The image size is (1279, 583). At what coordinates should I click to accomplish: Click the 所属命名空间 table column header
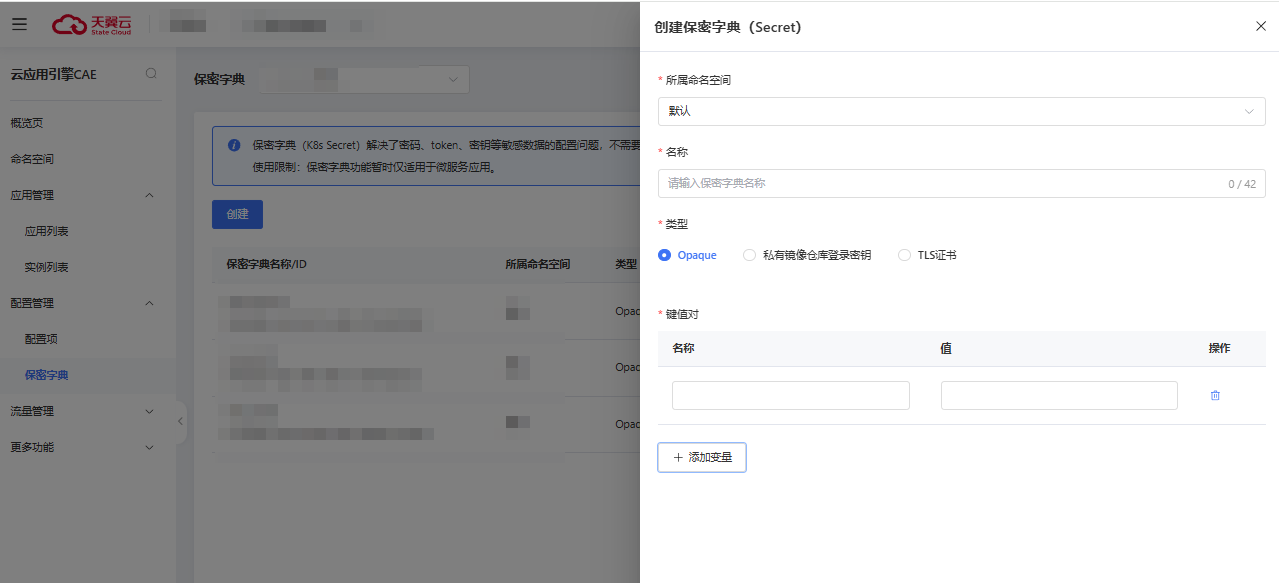(538, 264)
